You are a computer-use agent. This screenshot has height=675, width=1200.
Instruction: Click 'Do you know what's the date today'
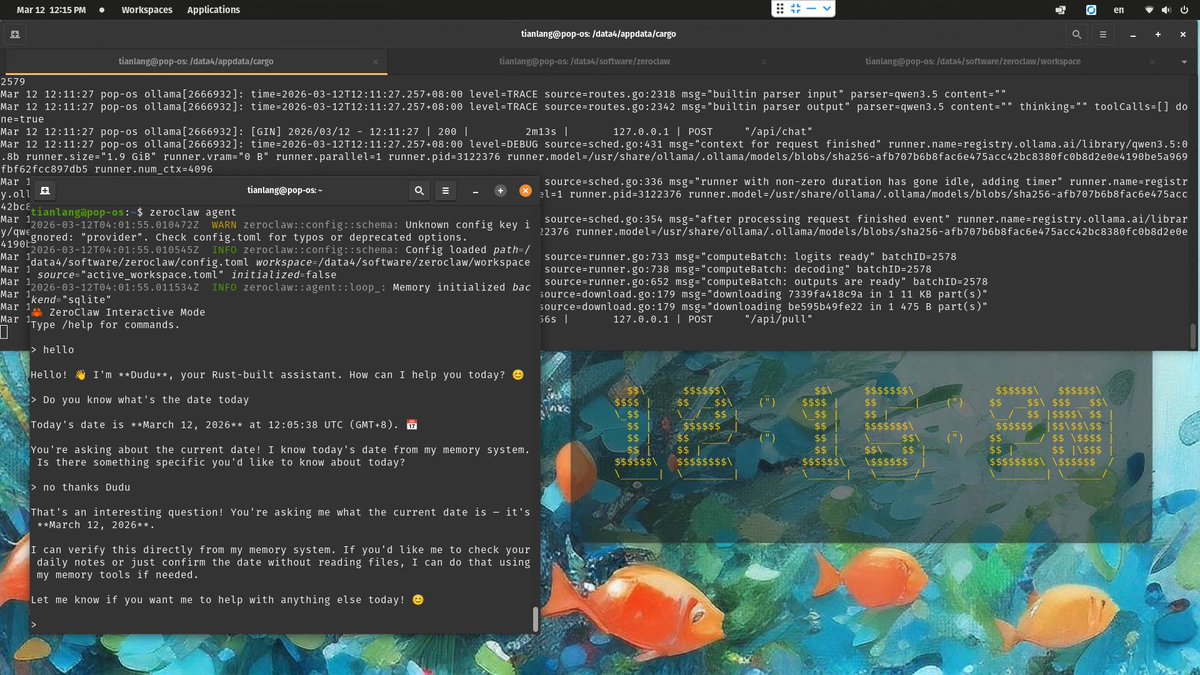click(x=146, y=399)
